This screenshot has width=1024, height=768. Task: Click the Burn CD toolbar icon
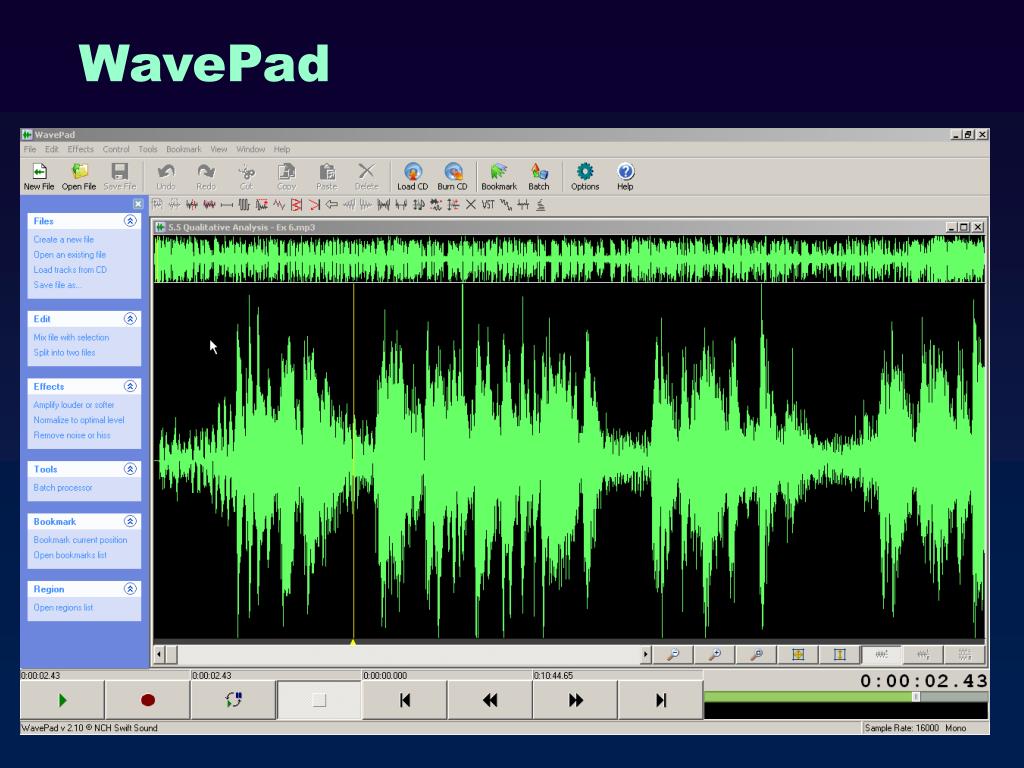coord(453,177)
